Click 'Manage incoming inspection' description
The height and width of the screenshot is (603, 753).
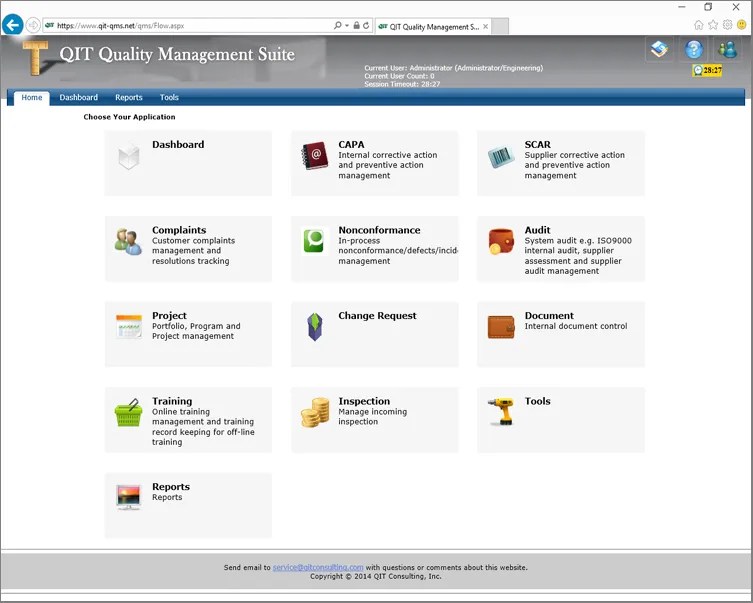click(372, 417)
